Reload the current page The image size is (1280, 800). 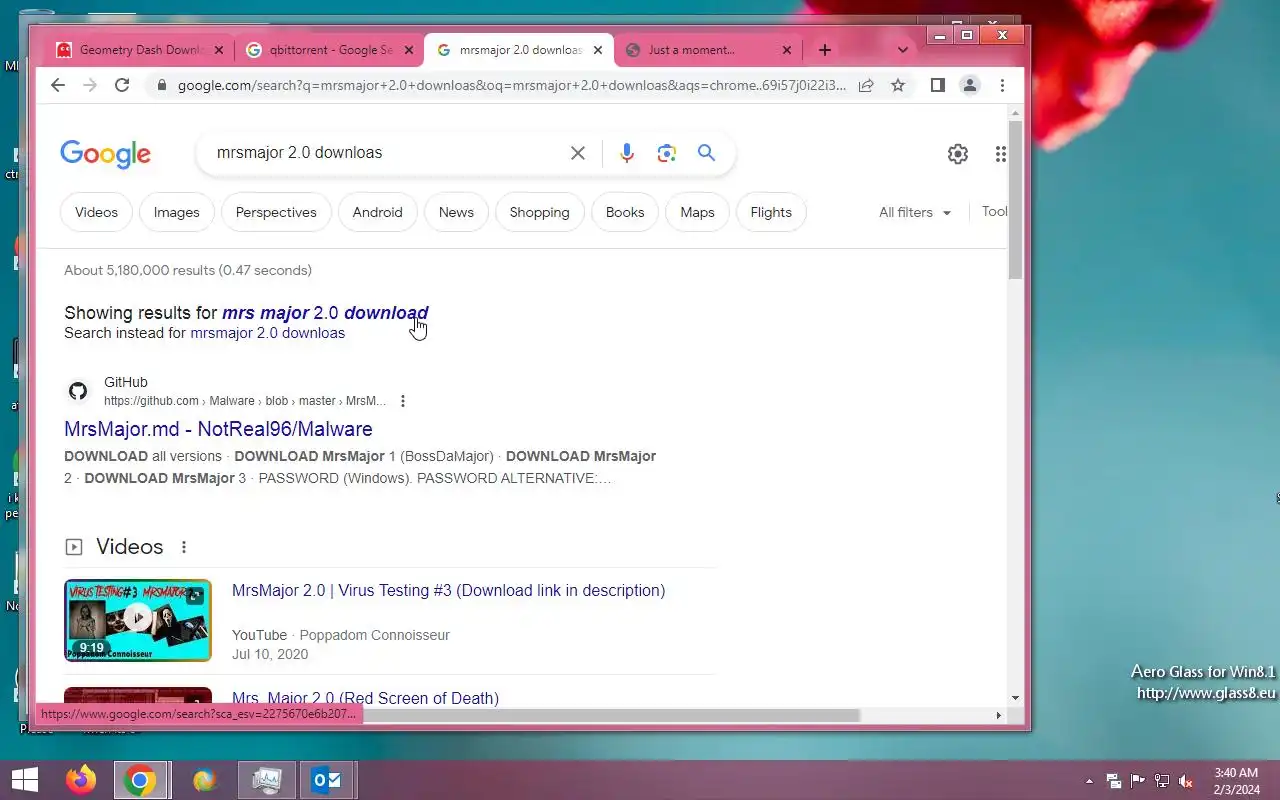122,85
